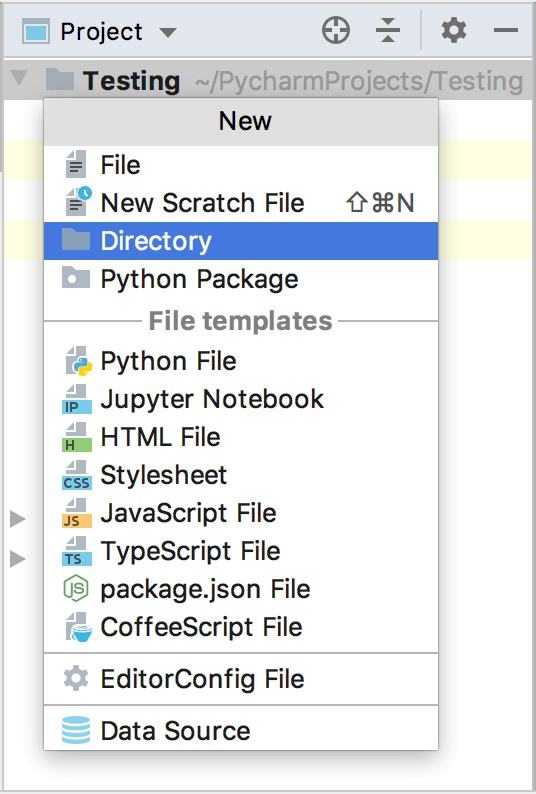The image size is (536, 794).
Task: Expand tree node beside TypeScript File row
Action: click(x=18, y=559)
